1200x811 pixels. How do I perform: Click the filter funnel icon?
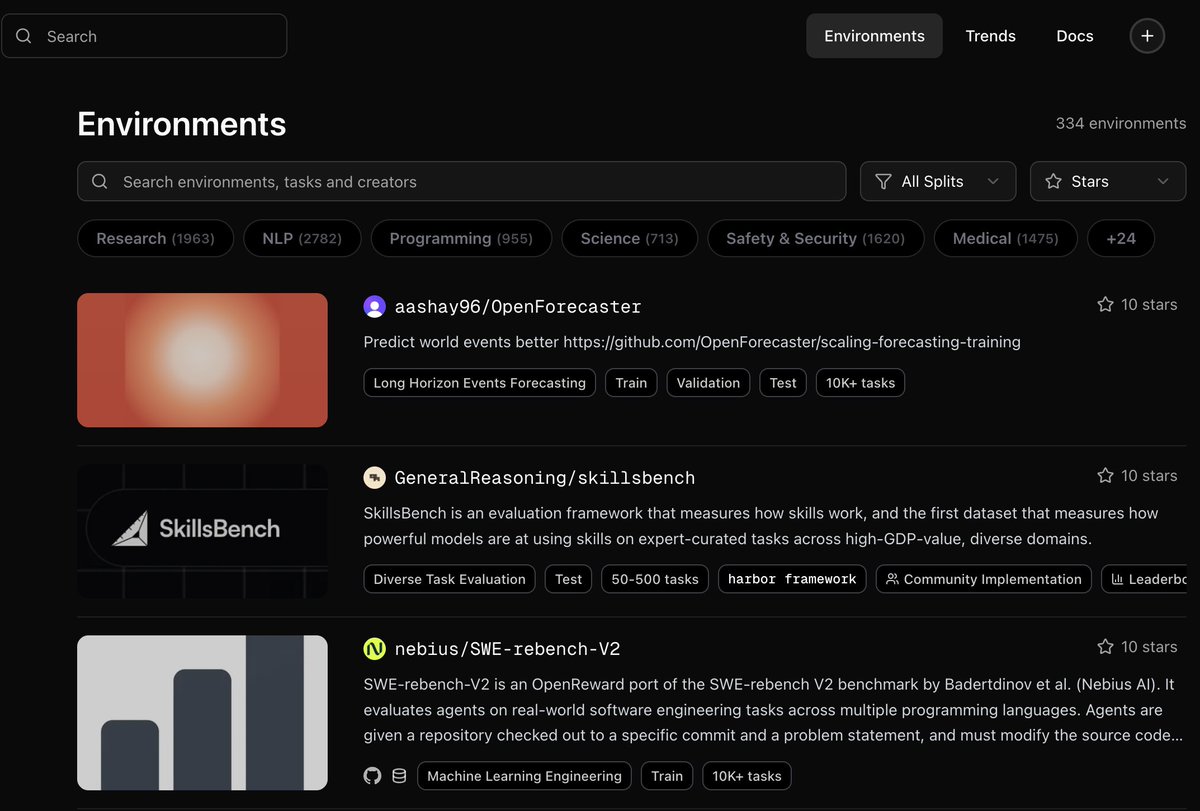(883, 182)
